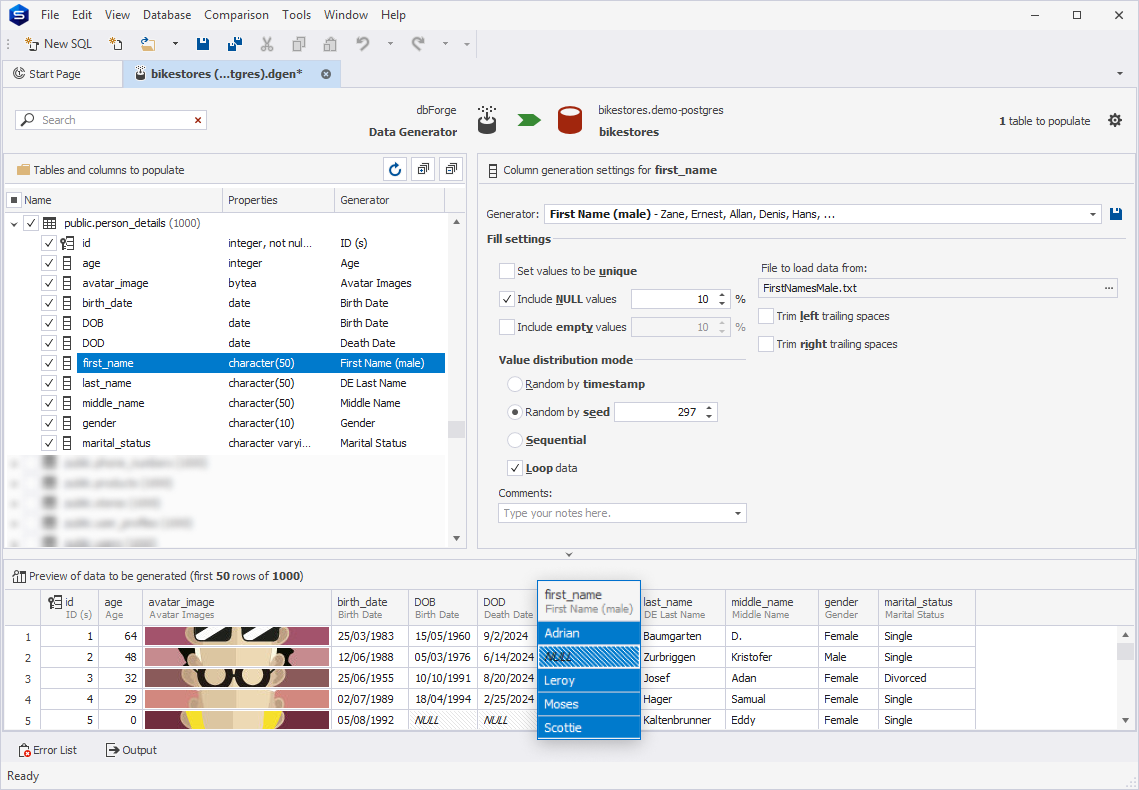Click the expand all icon next to refresh
Image resolution: width=1139 pixels, height=790 pixels.
[423, 170]
